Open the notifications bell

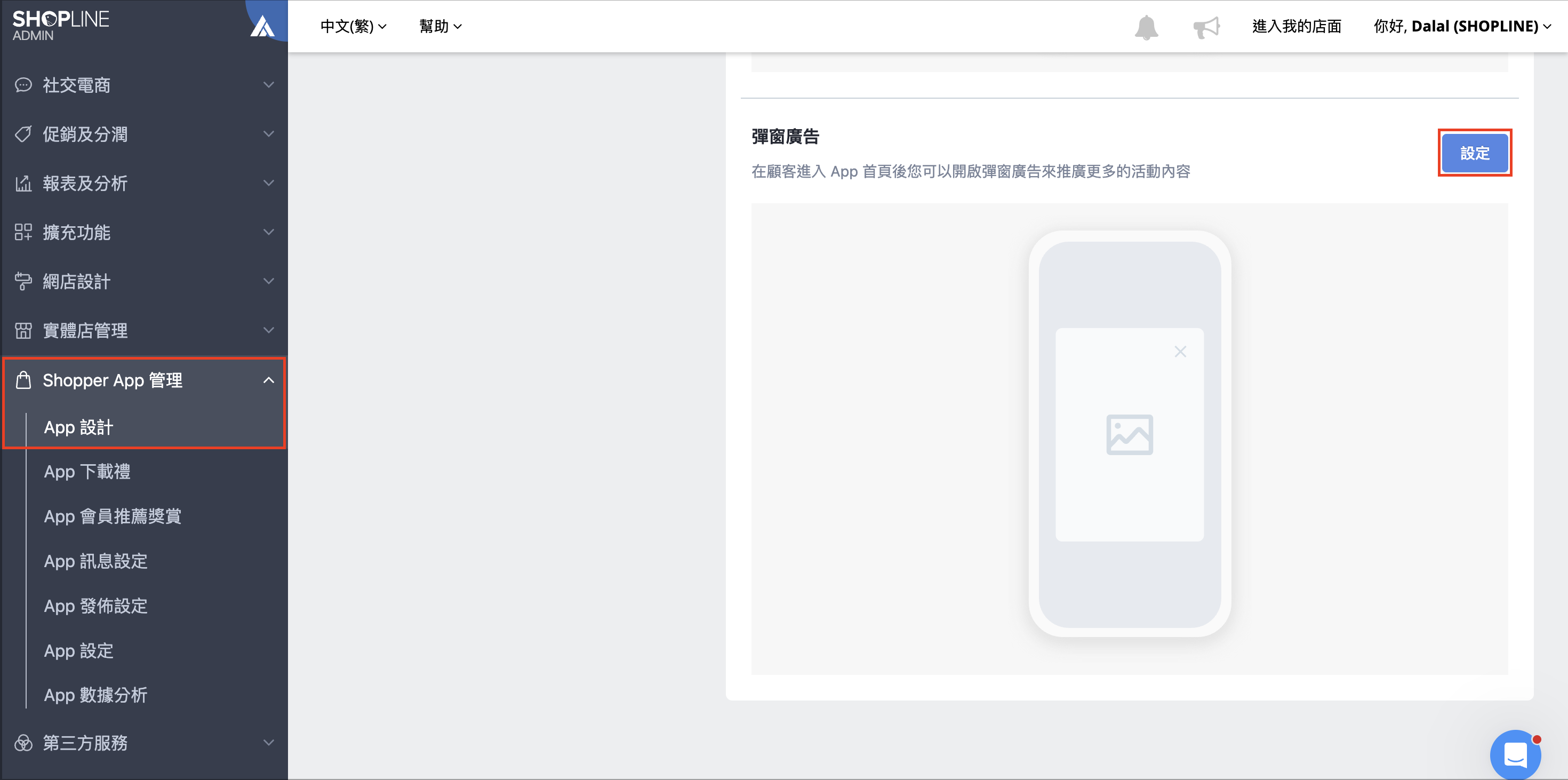1146,27
